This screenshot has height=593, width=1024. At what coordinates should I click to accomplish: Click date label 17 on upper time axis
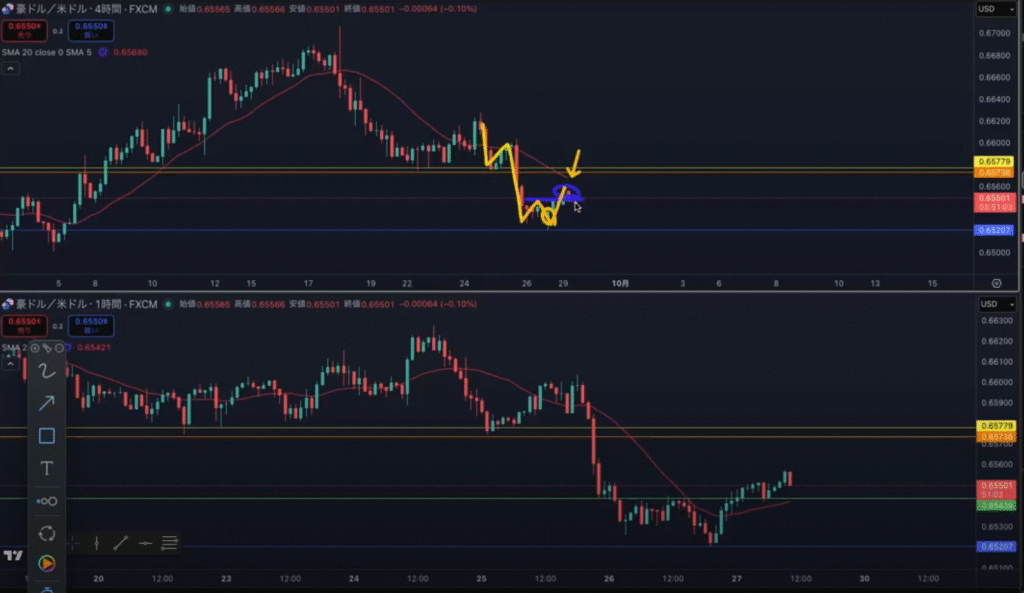[x=308, y=283]
